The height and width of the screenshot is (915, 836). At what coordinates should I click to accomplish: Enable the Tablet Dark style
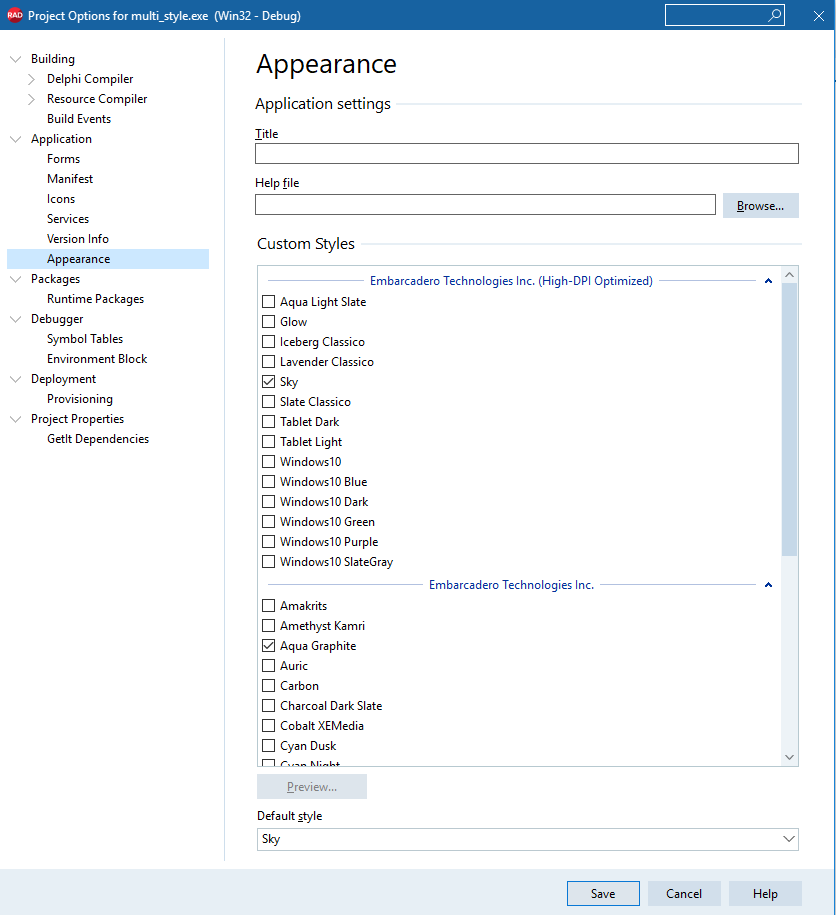(268, 421)
